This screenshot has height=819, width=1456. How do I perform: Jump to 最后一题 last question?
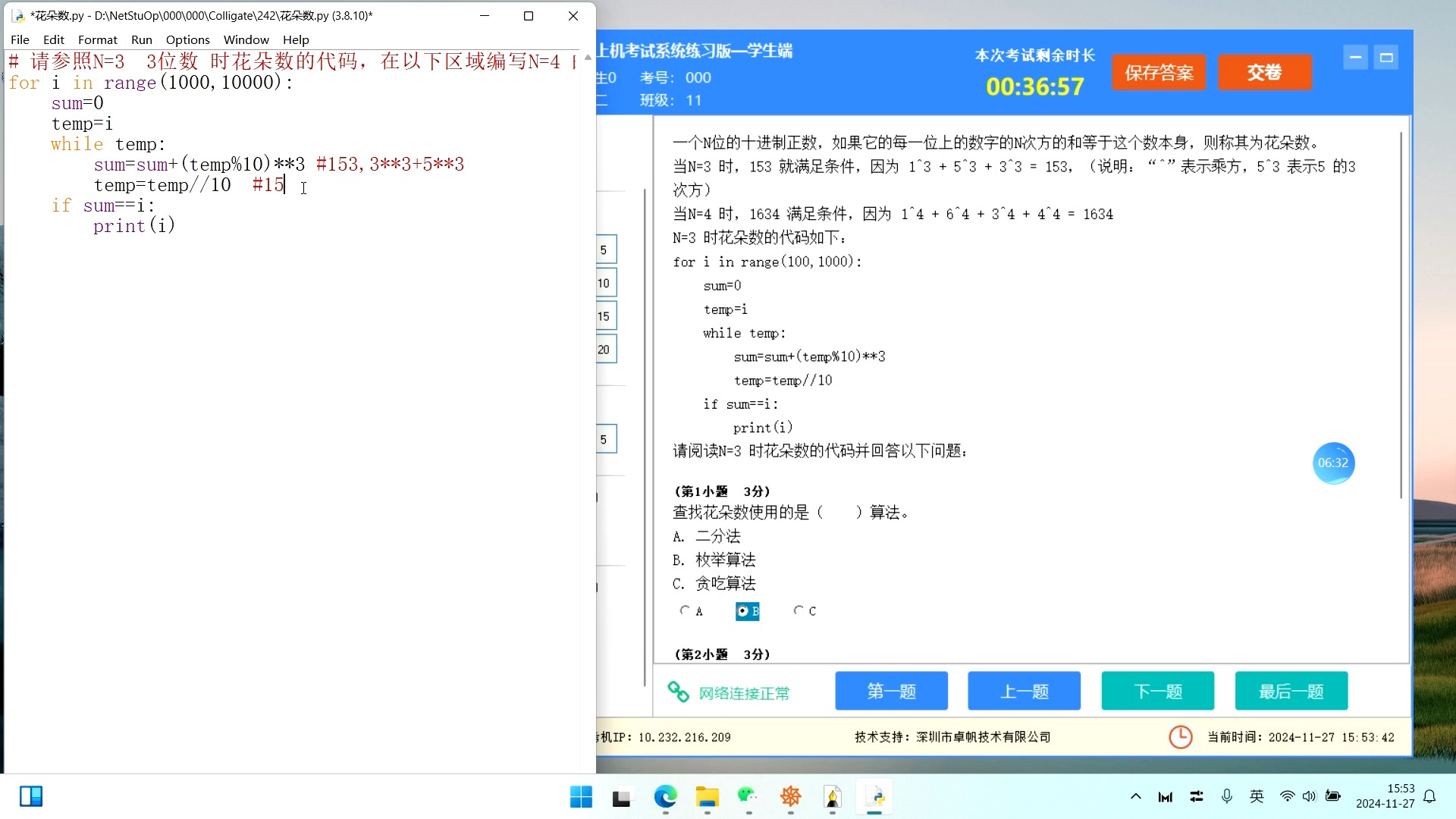click(1291, 691)
